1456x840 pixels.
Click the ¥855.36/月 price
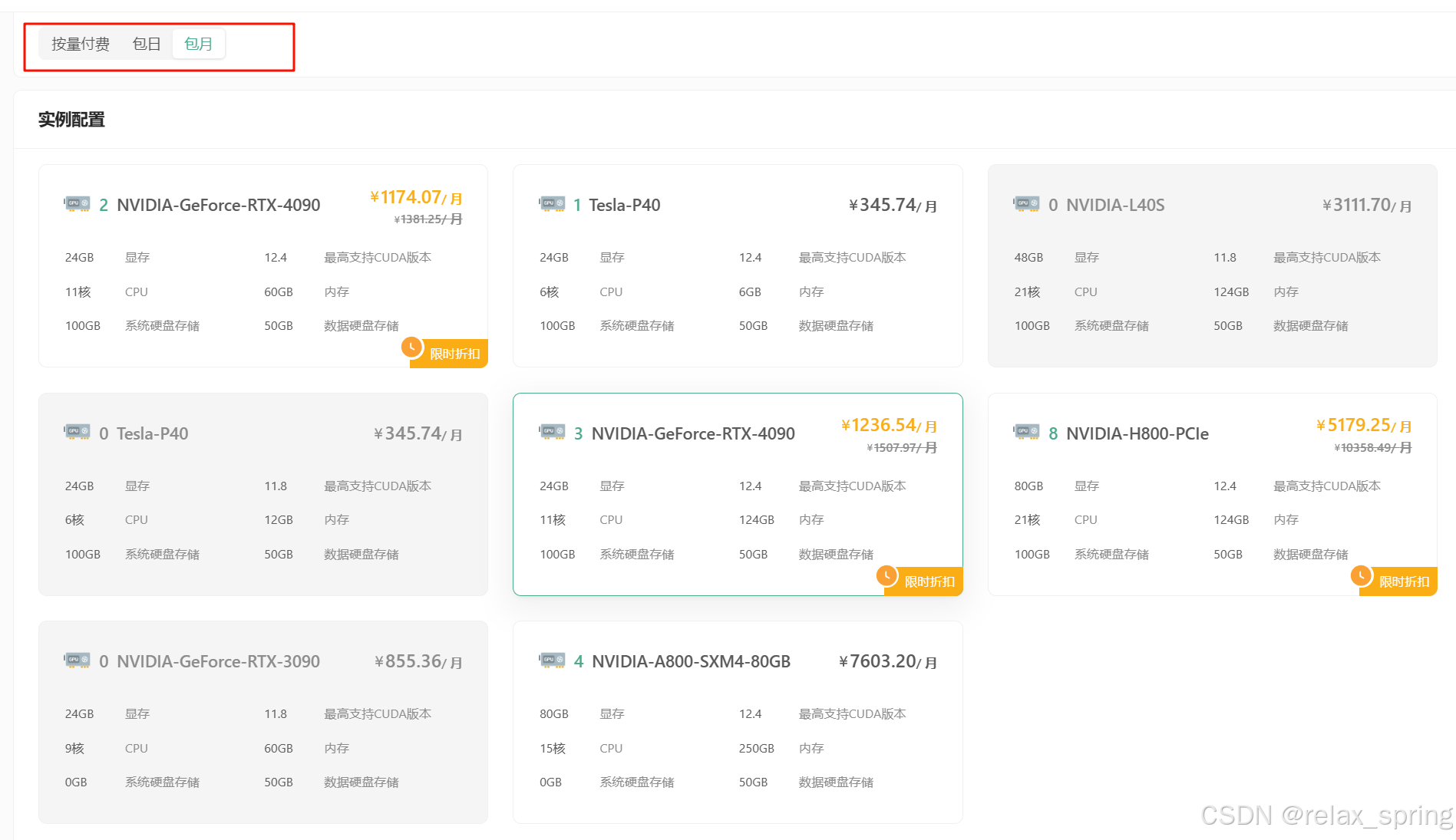point(418,661)
